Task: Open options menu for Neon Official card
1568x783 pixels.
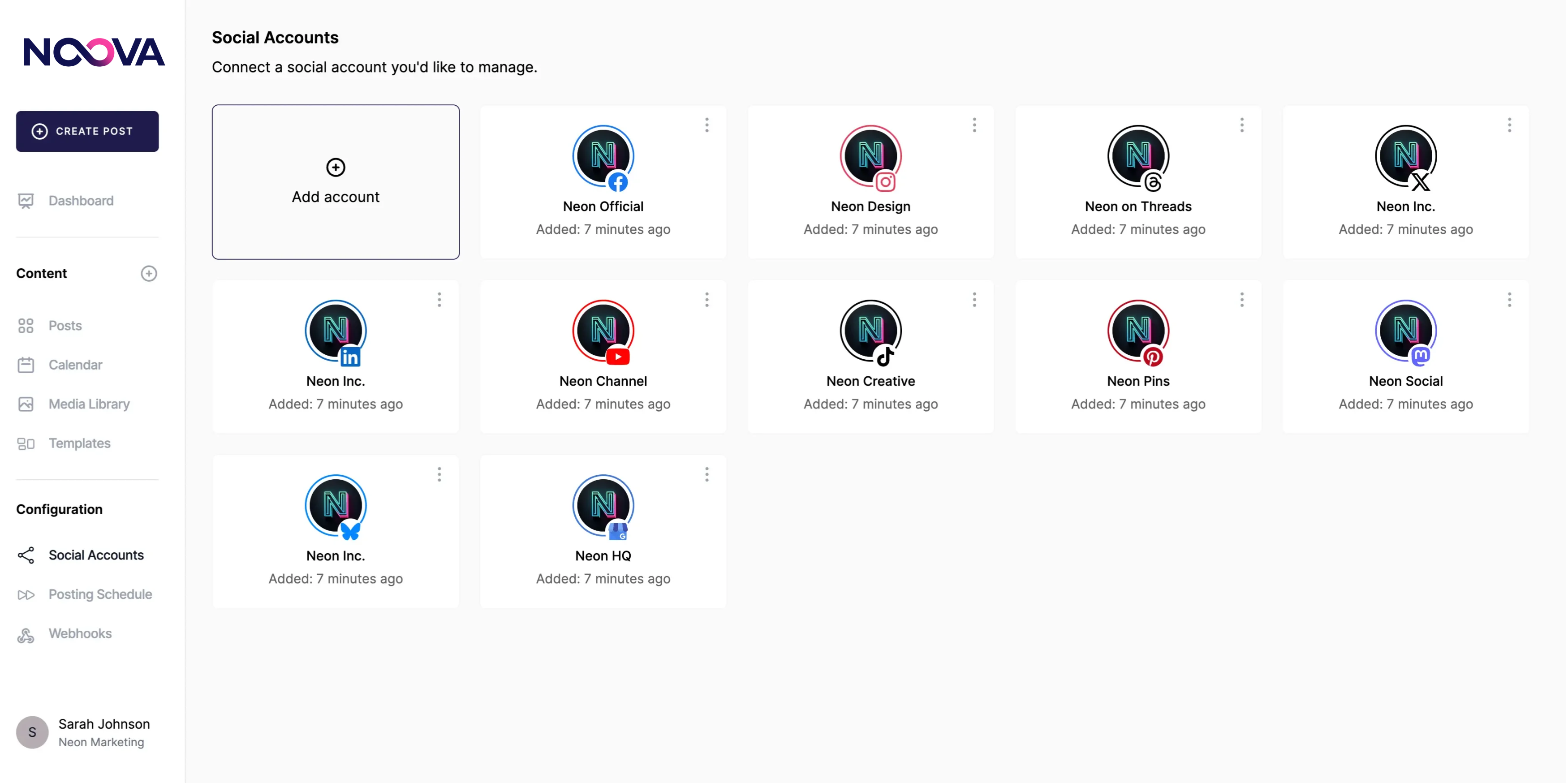Action: pyautogui.click(x=706, y=125)
